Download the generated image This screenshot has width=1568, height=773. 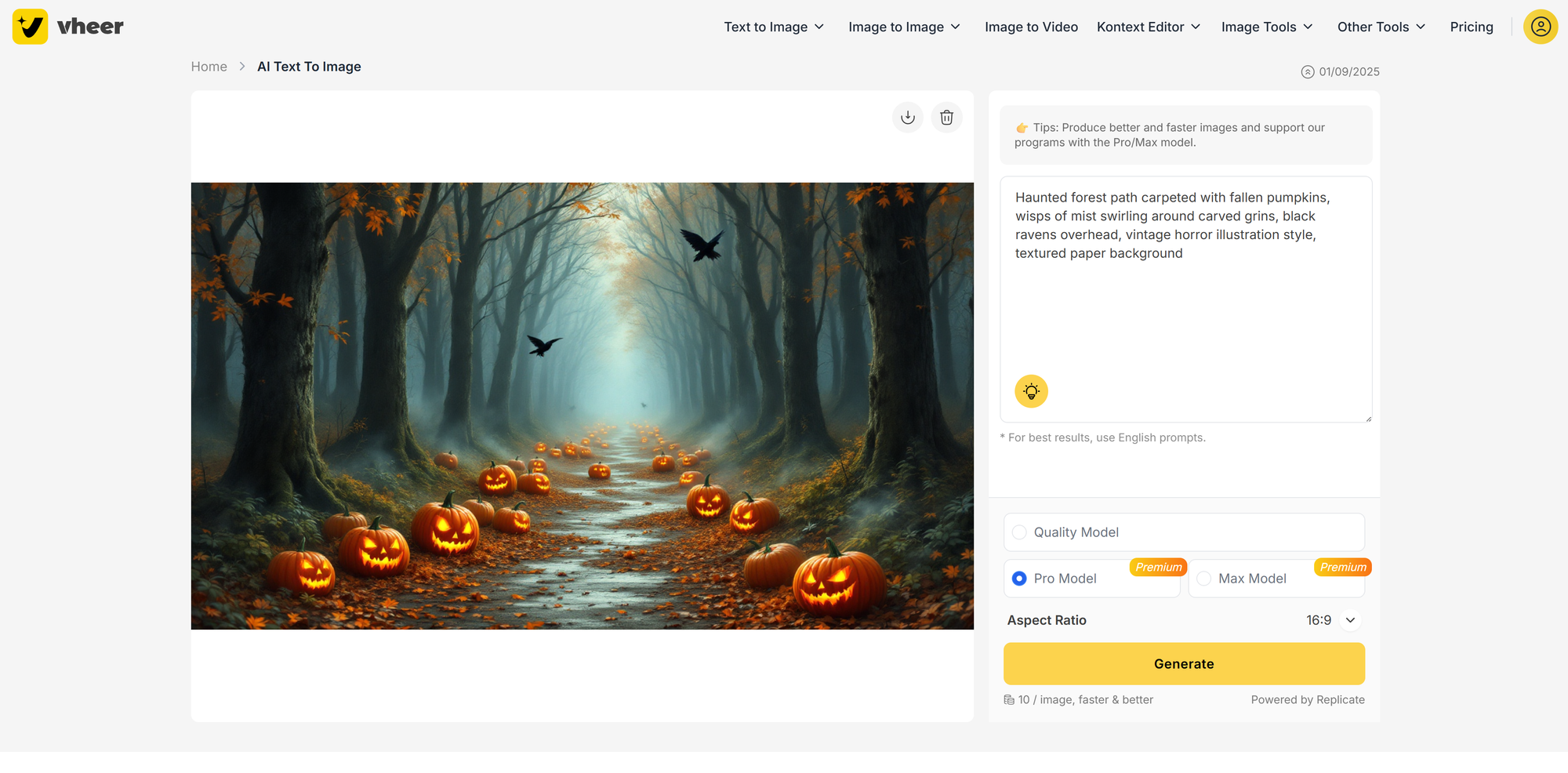pos(907,118)
